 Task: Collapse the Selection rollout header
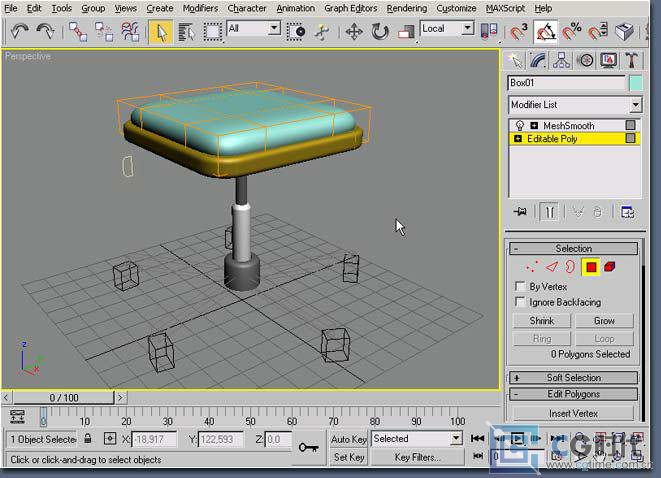573,248
